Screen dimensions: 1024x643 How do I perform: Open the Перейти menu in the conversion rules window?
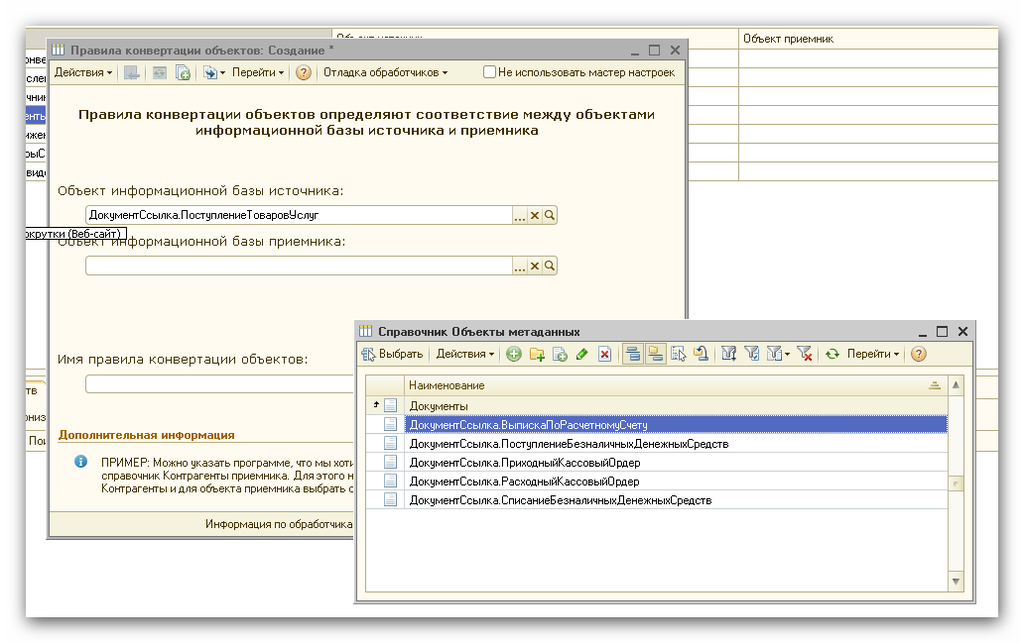pos(258,72)
